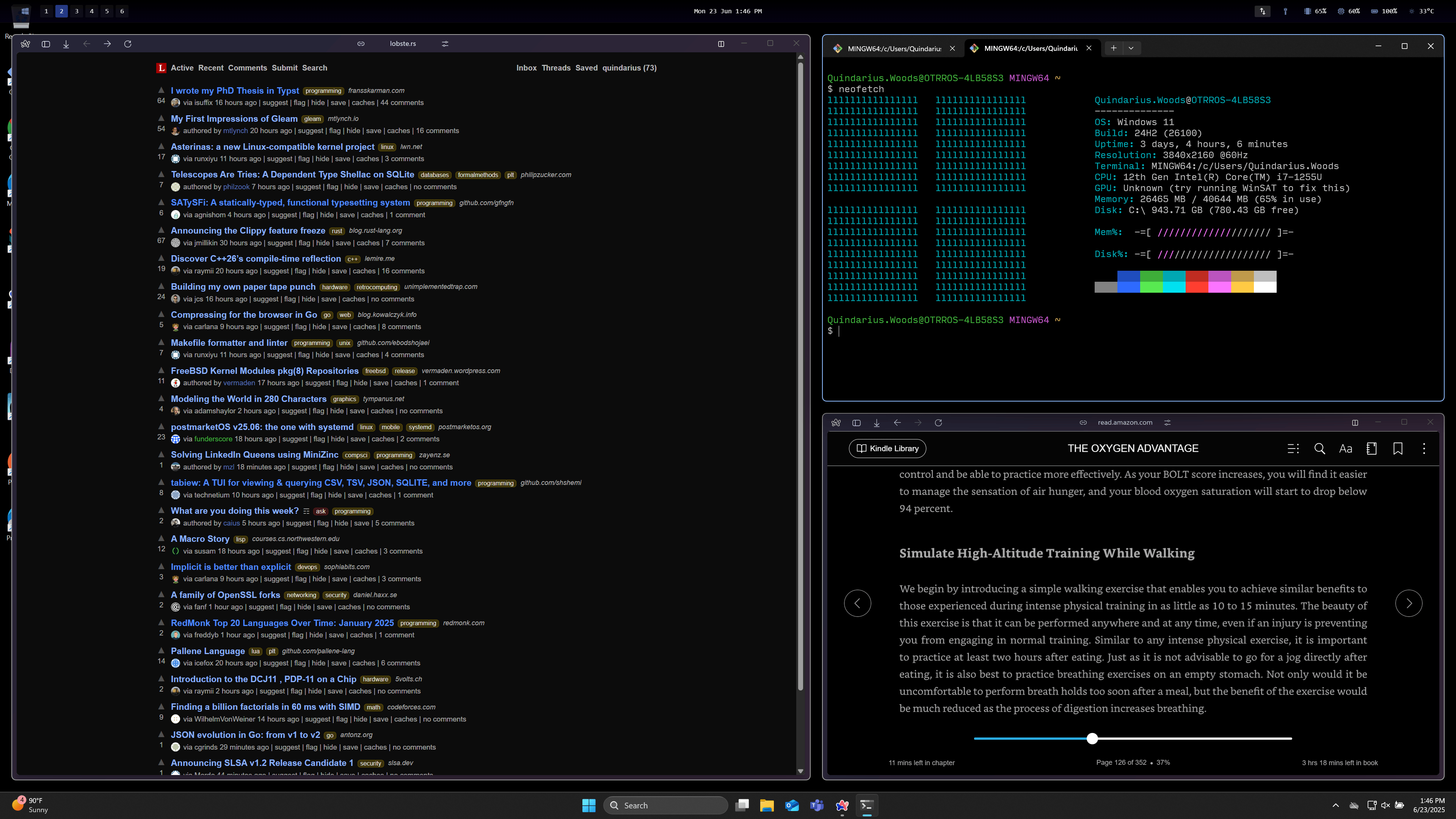The image size is (1456, 819).
Task: Go to next Kindle page arrow
Action: point(1409,603)
